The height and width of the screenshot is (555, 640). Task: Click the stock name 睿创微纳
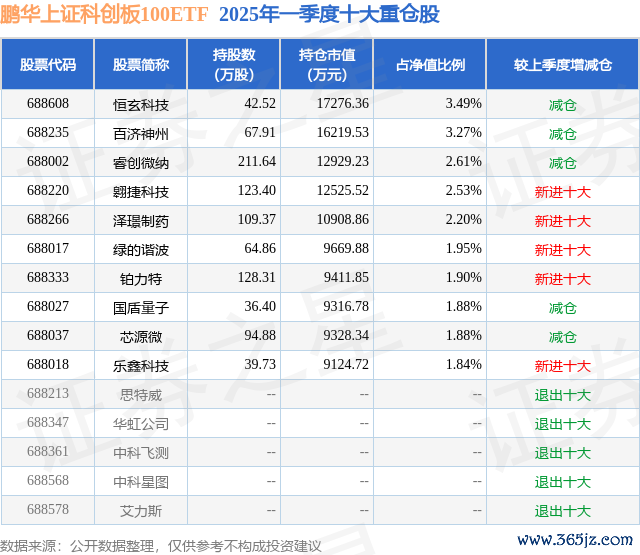[141, 162]
